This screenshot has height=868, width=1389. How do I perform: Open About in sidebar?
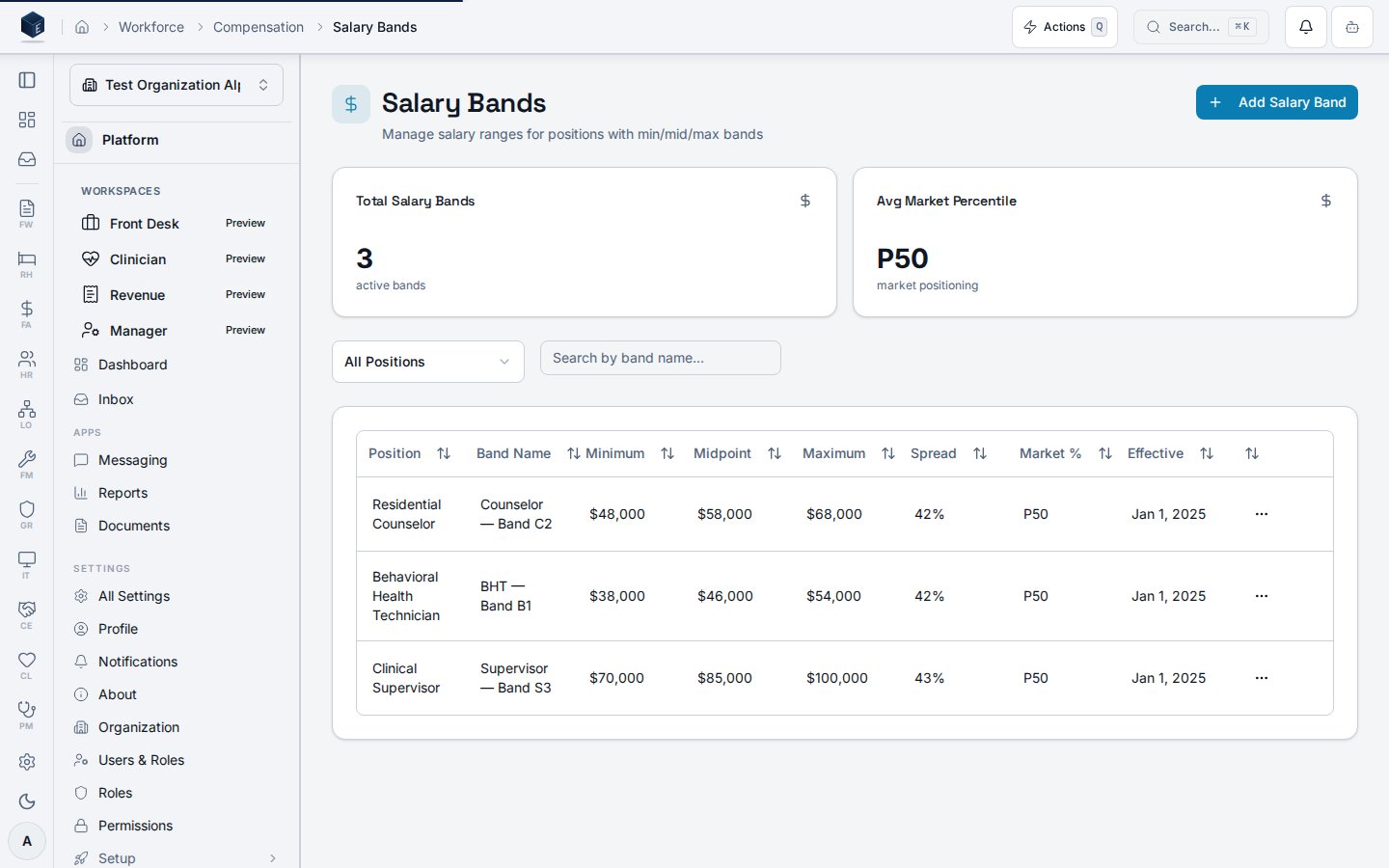point(177,694)
